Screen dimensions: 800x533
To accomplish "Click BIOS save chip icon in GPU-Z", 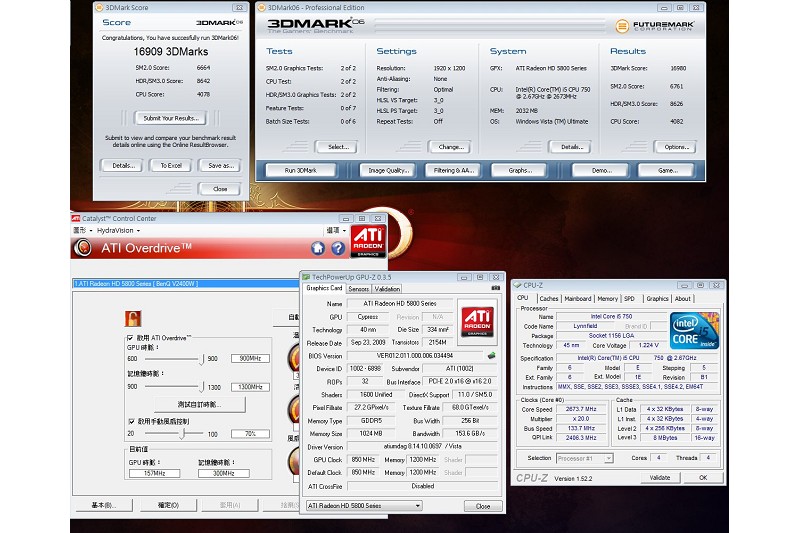I will click(492, 356).
